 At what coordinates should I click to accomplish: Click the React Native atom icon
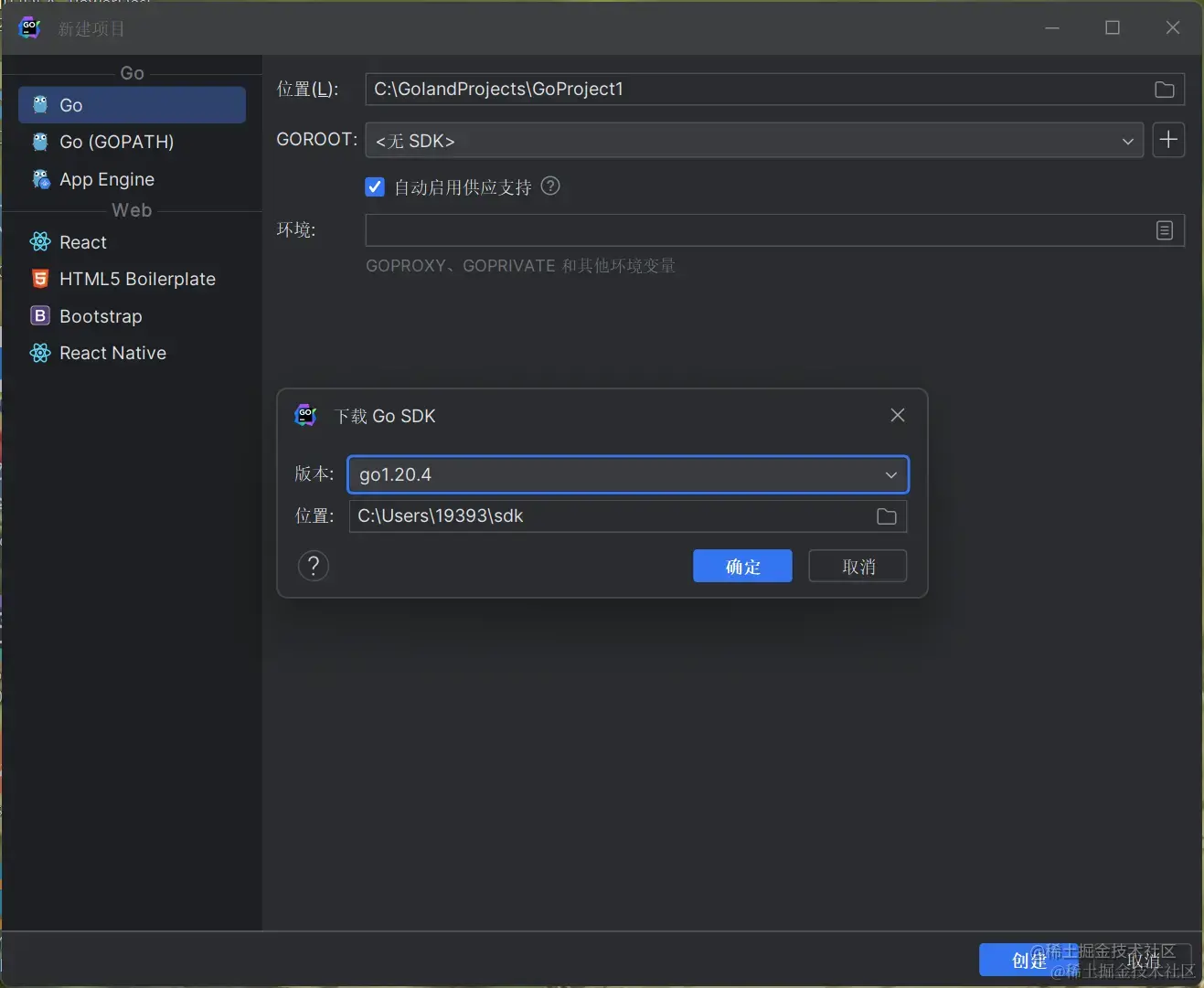point(40,353)
